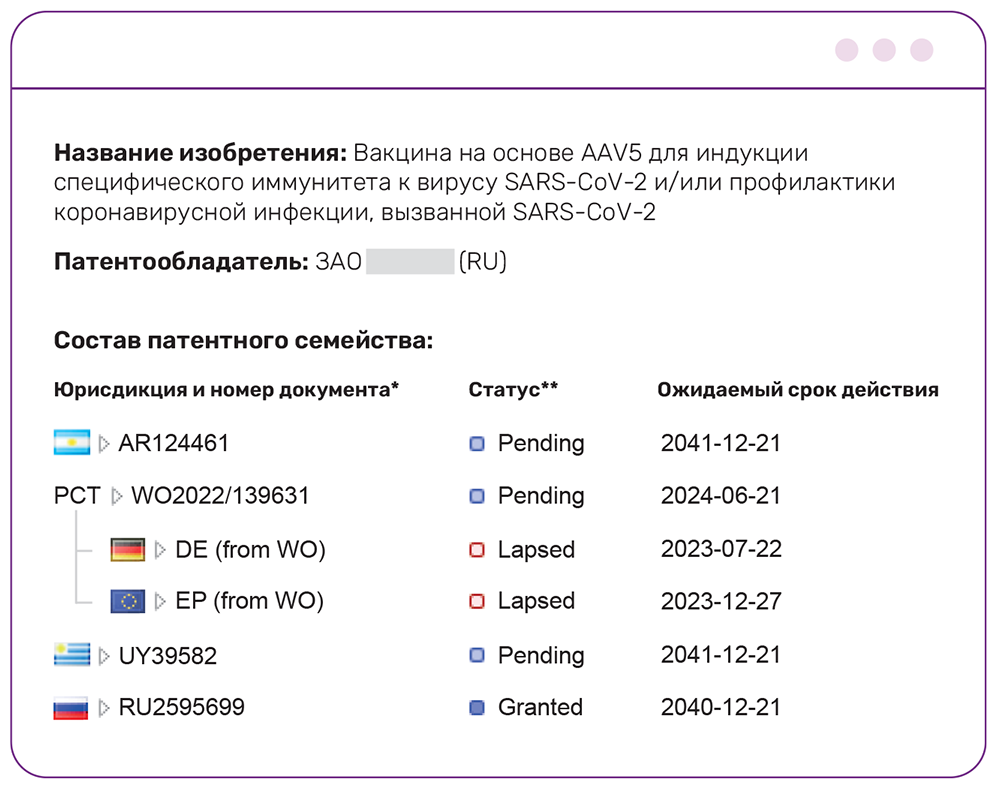Click the European Union flag icon
This screenshot has width=997, height=789.
point(128,601)
